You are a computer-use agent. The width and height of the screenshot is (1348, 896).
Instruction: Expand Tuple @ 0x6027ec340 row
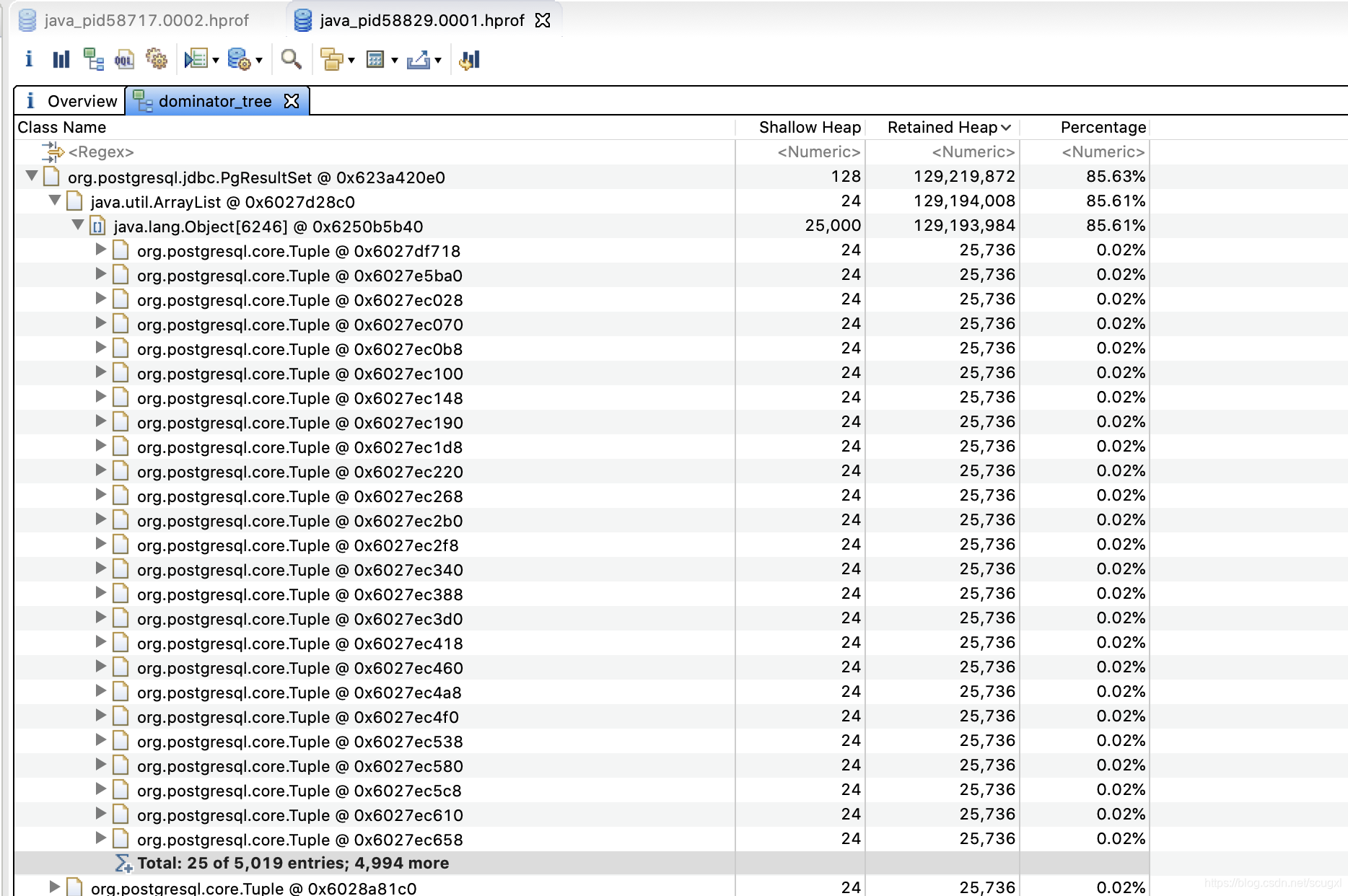[x=101, y=568]
